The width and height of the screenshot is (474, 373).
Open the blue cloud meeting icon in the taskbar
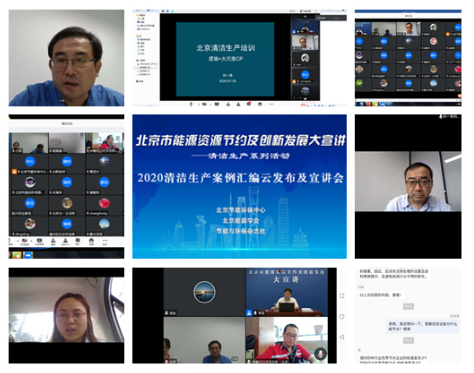pos(28,255)
